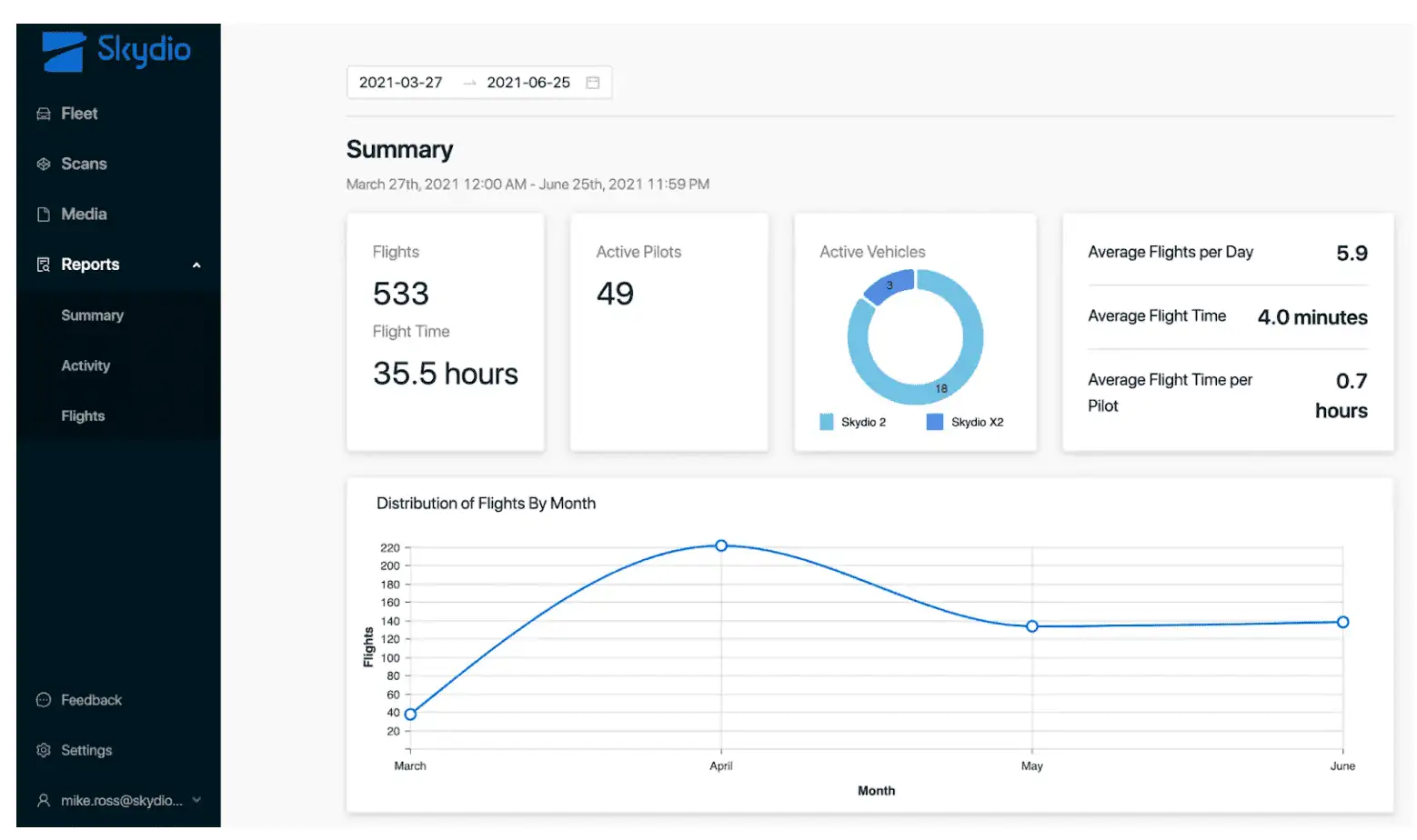1417x840 pixels.
Task: Click the Summary heading
Action: pos(399,149)
